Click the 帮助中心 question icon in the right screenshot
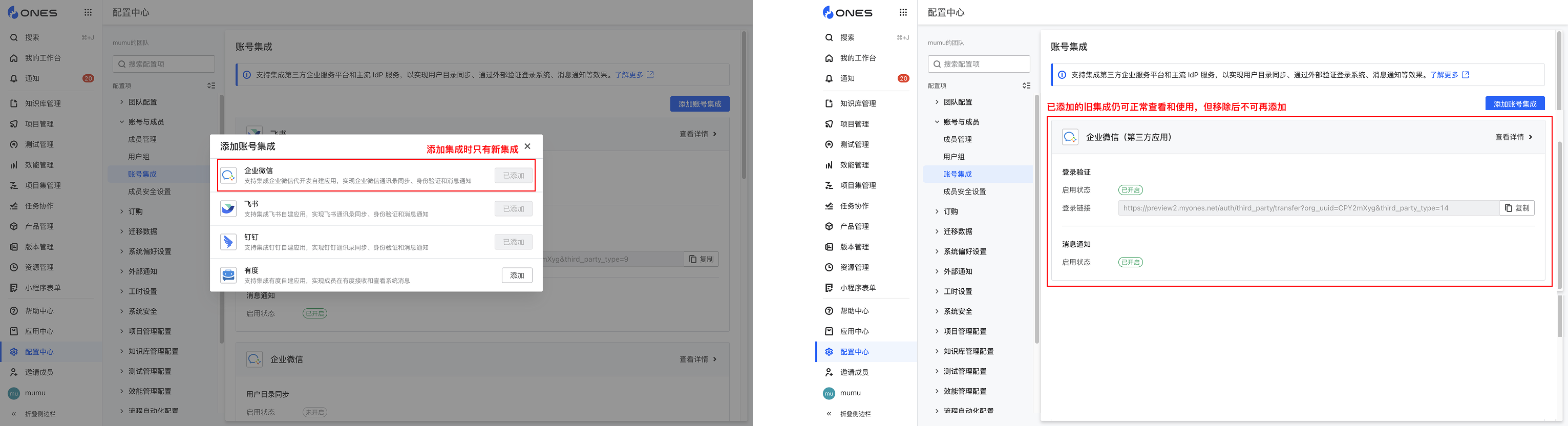This screenshot has height=426, width=1568. 829,311
